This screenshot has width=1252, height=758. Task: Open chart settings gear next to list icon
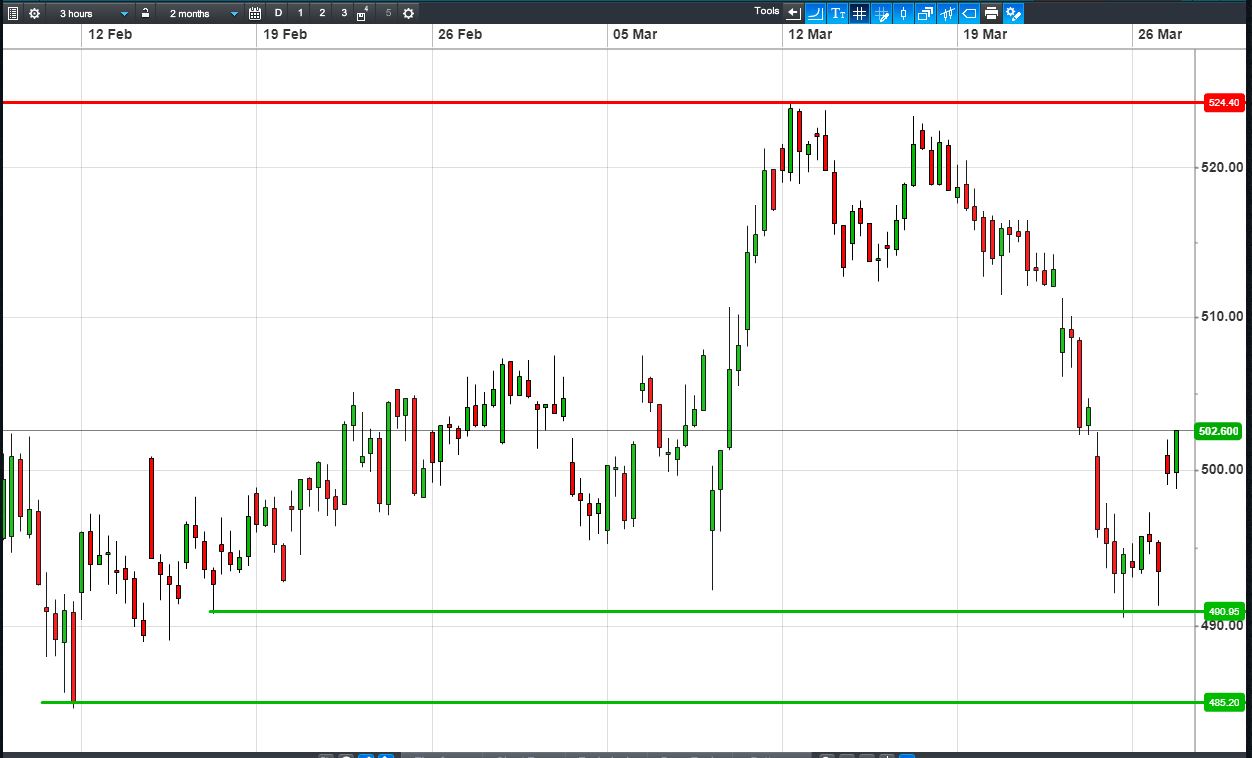(x=35, y=13)
